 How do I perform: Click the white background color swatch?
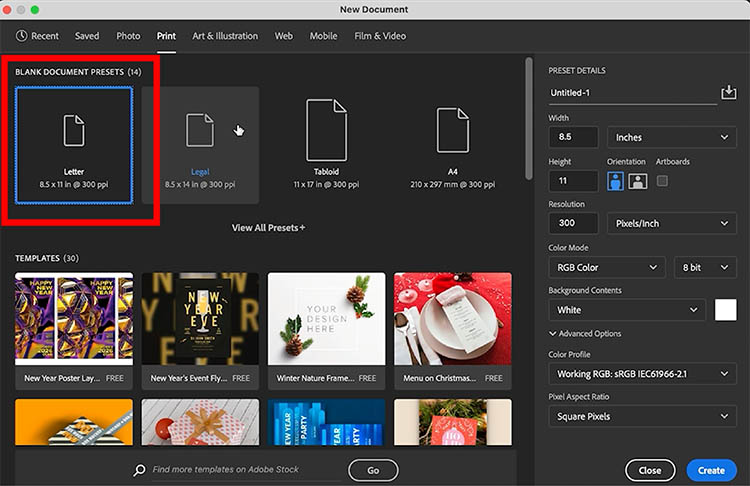725,310
